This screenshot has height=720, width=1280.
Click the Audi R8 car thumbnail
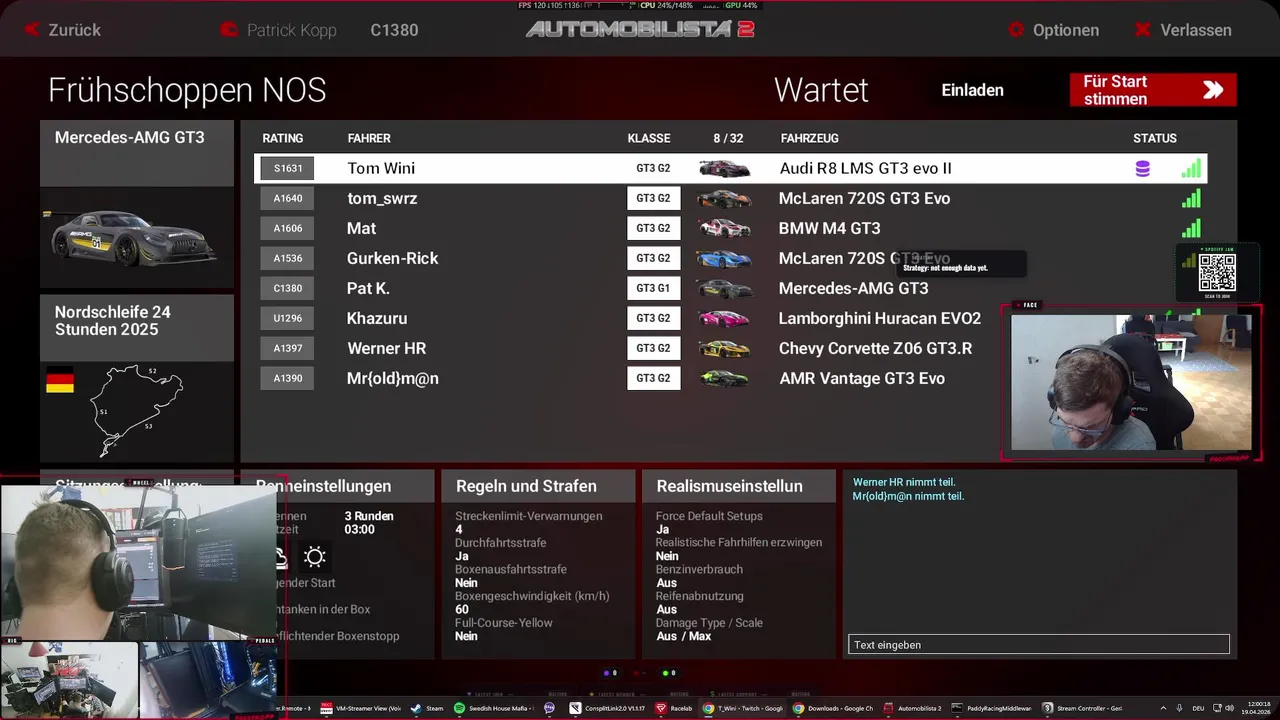(724, 168)
